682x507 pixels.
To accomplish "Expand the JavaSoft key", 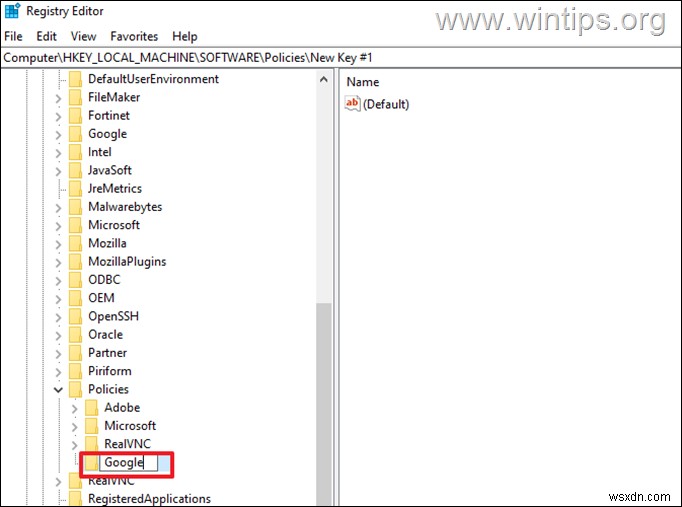I will tap(58, 171).
